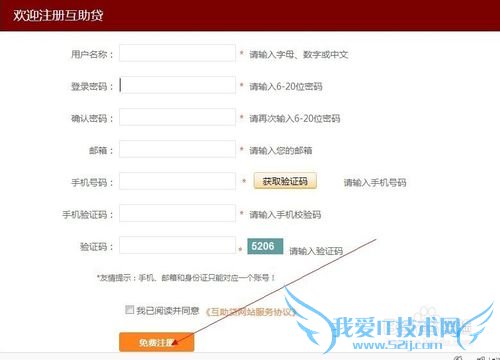The image size is (500, 360).
Task: Click the 友情提示 notice text
Action: click(186, 277)
